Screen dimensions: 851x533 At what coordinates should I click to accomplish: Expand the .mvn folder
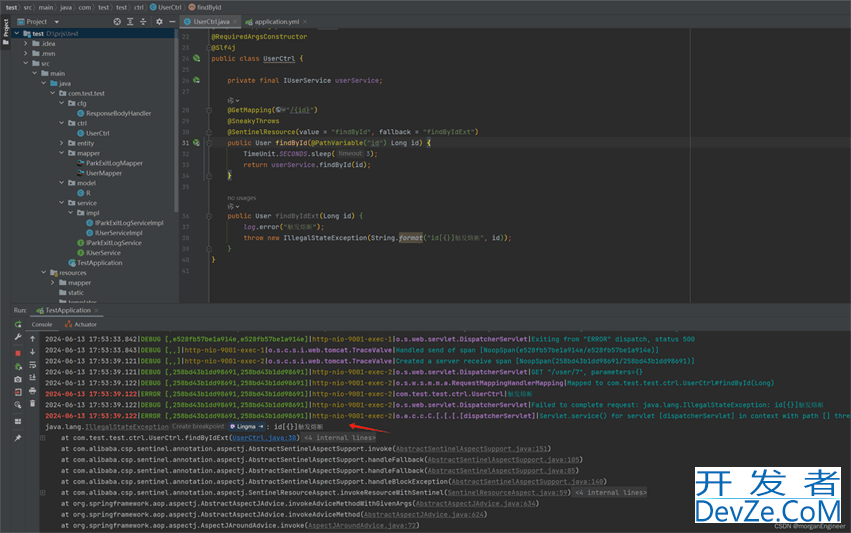tap(26, 54)
